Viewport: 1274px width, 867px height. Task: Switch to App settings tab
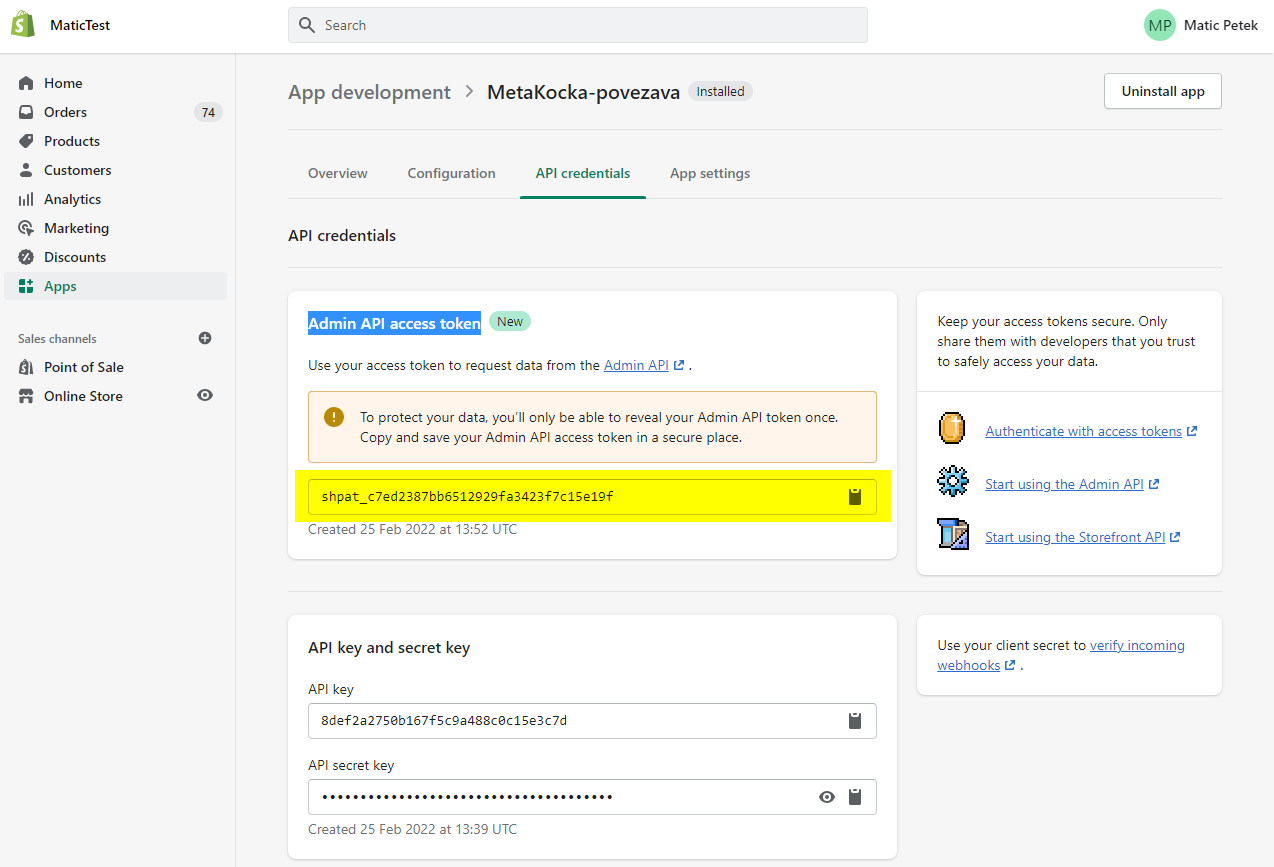[x=710, y=173]
